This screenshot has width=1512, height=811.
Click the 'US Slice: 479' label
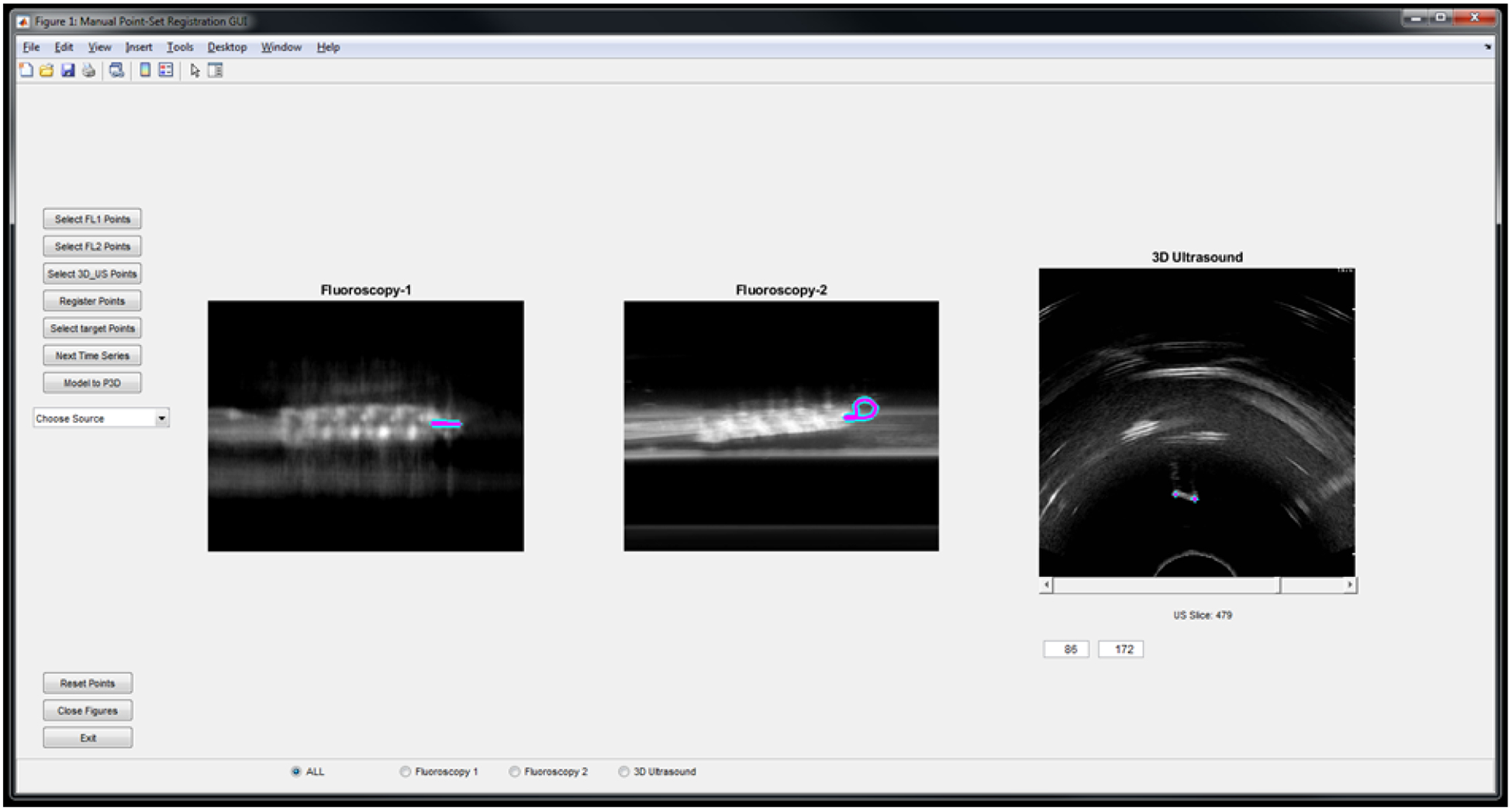(x=1203, y=616)
